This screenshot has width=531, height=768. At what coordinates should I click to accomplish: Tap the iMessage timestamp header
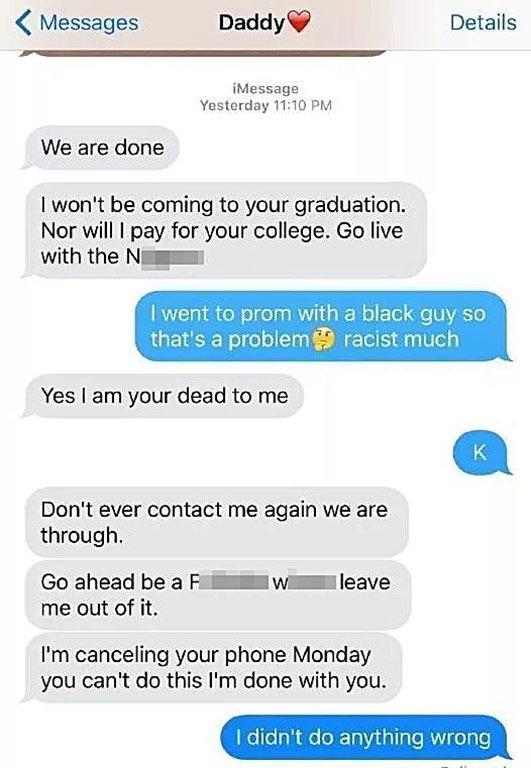pyautogui.click(x=266, y=89)
